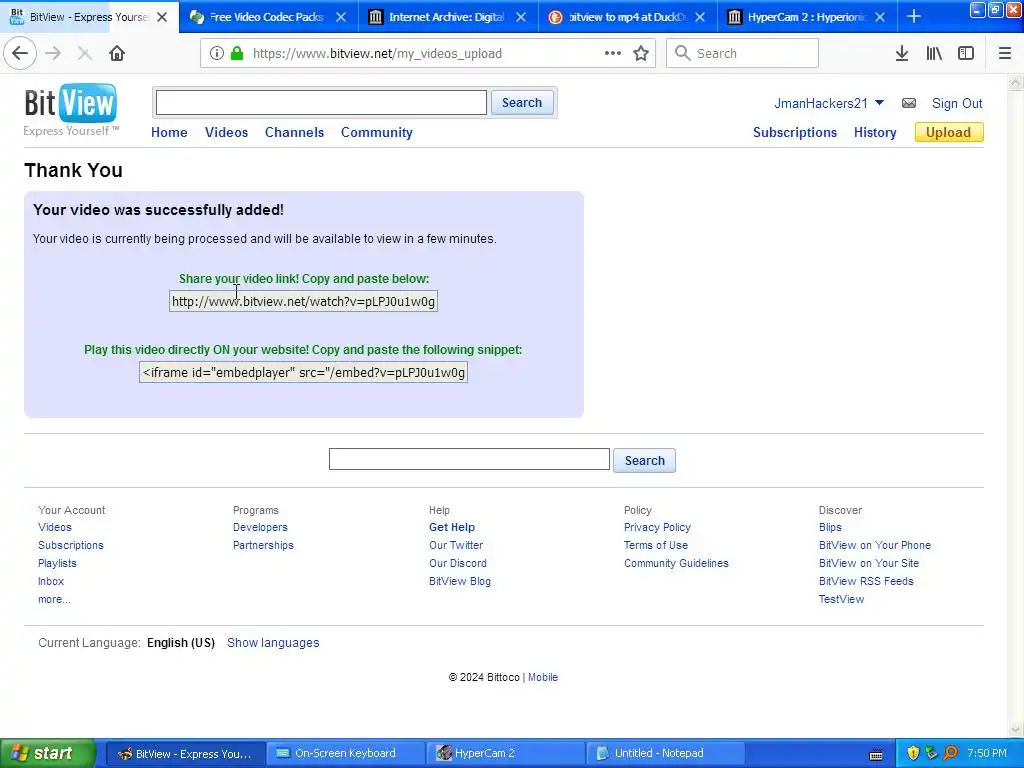Click the security shield tray icon
The height and width of the screenshot is (768, 1024).
click(x=913, y=753)
